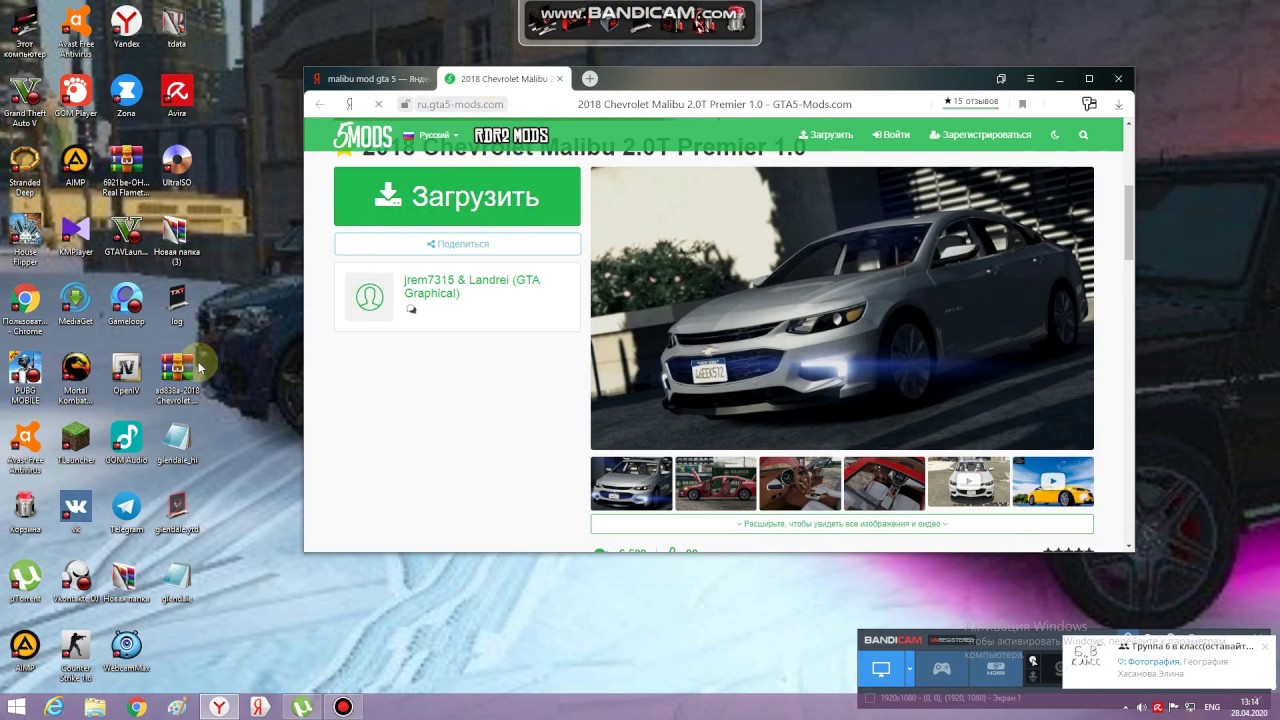Click the site search magnifier icon

[x=1083, y=135]
